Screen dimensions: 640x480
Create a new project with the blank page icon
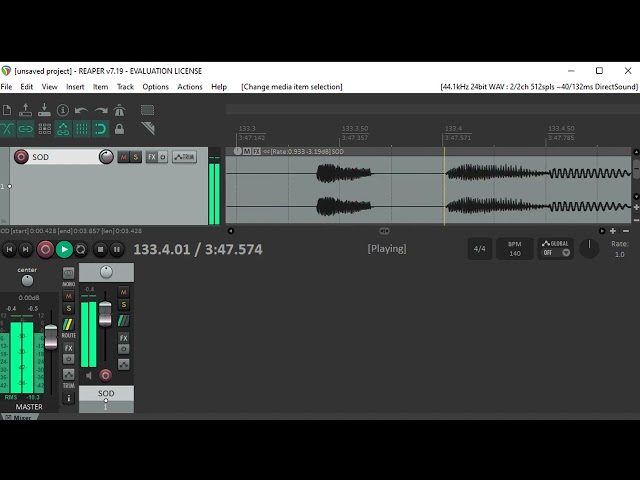(x=7, y=110)
